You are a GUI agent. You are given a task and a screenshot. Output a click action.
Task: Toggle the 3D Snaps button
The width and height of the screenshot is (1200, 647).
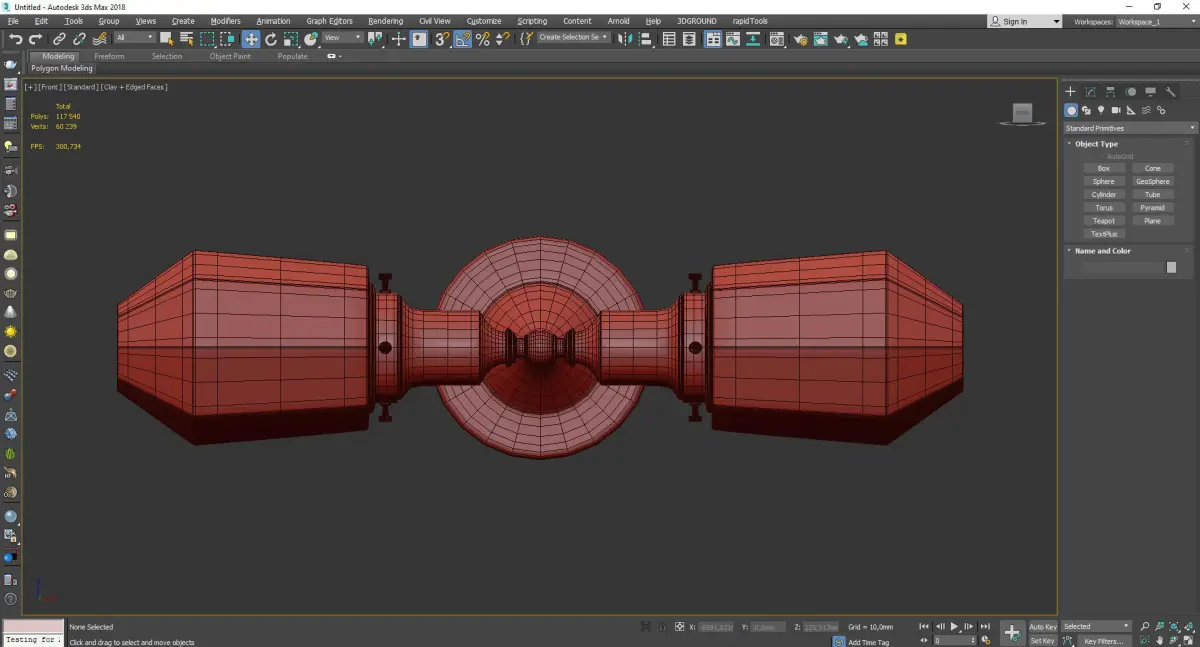coord(441,39)
